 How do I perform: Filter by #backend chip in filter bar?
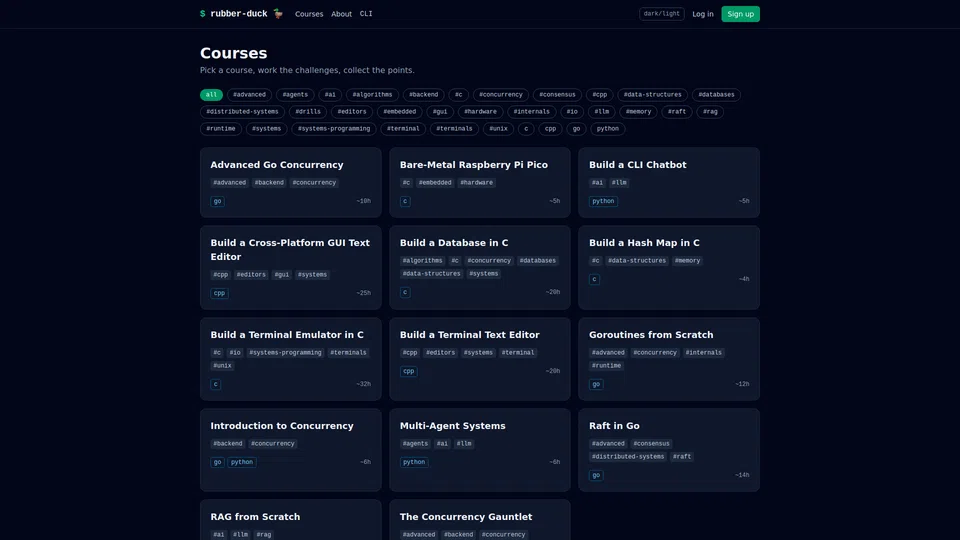point(424,95)
